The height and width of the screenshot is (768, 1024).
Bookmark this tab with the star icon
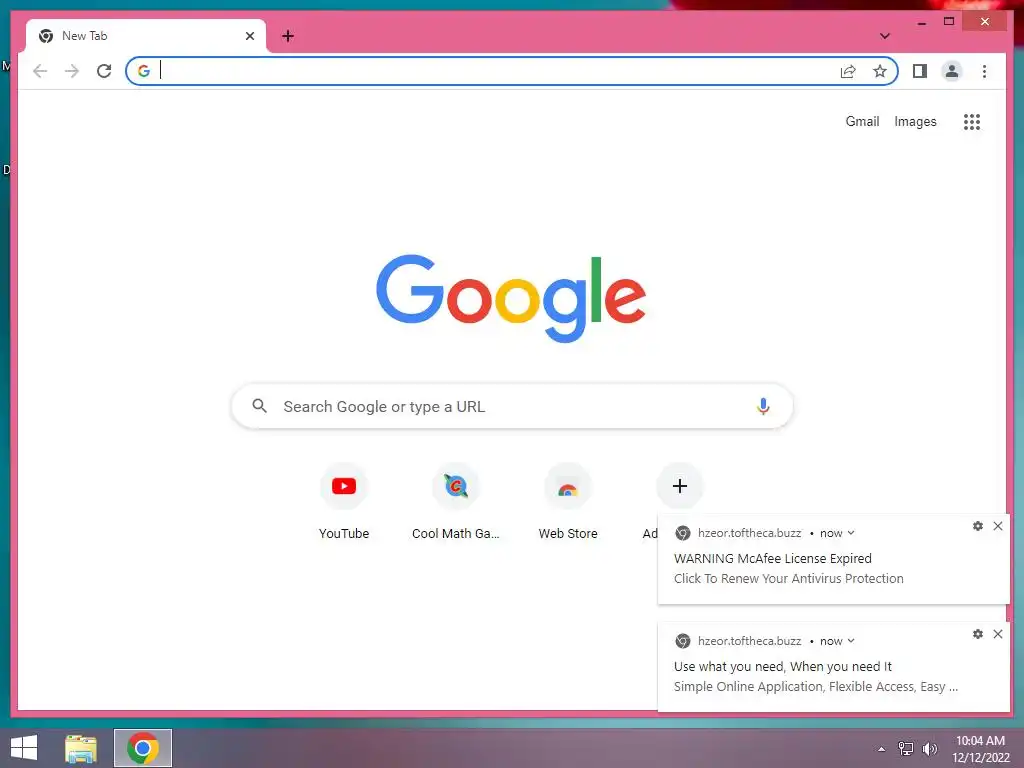(x=880, y=71)
